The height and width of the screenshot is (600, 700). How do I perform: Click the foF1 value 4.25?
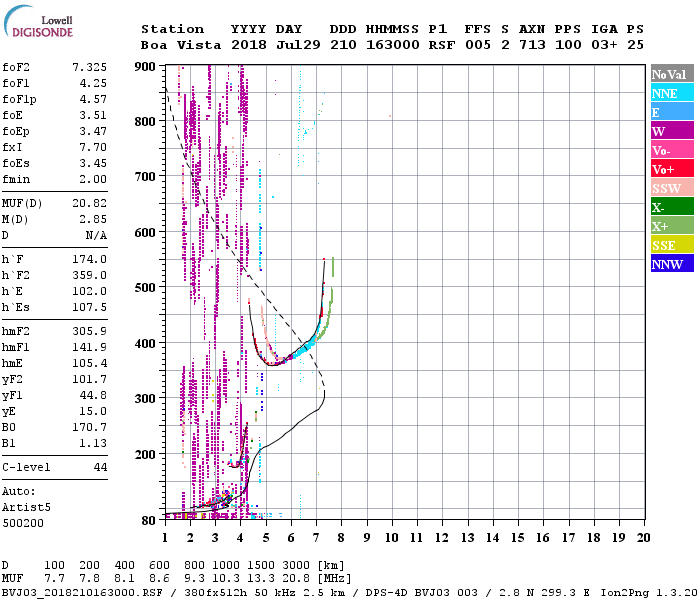click(93, 83)
